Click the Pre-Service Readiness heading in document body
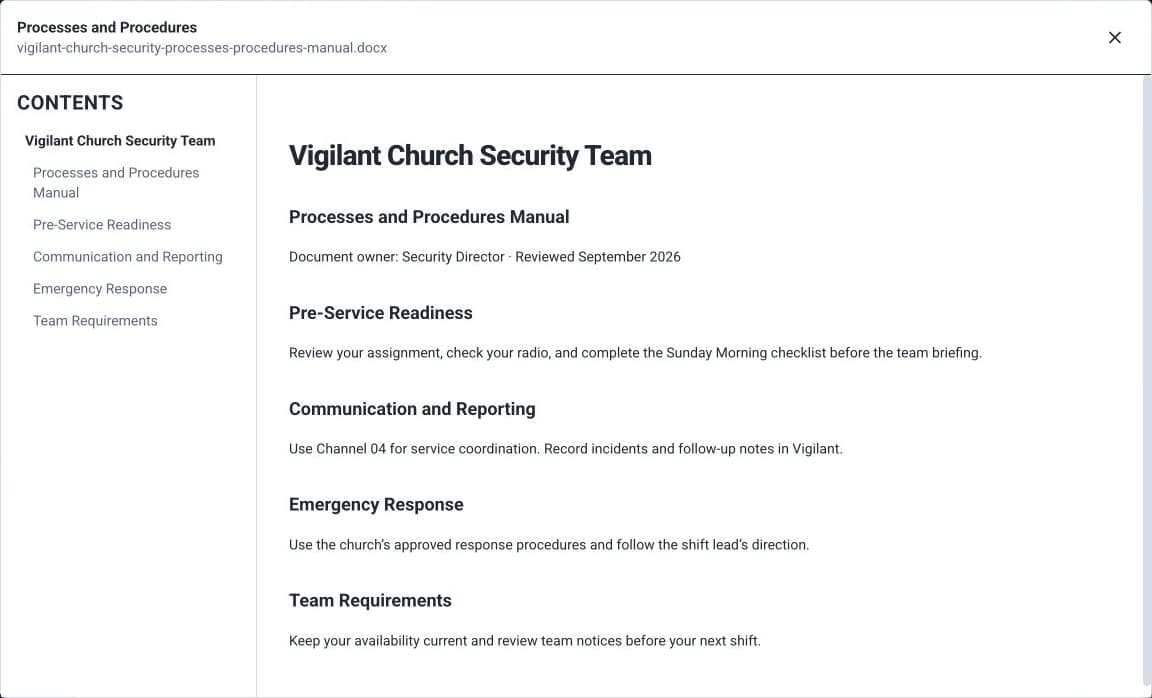Viewport: 1152px width, 698px height. (x=381, y=313)
